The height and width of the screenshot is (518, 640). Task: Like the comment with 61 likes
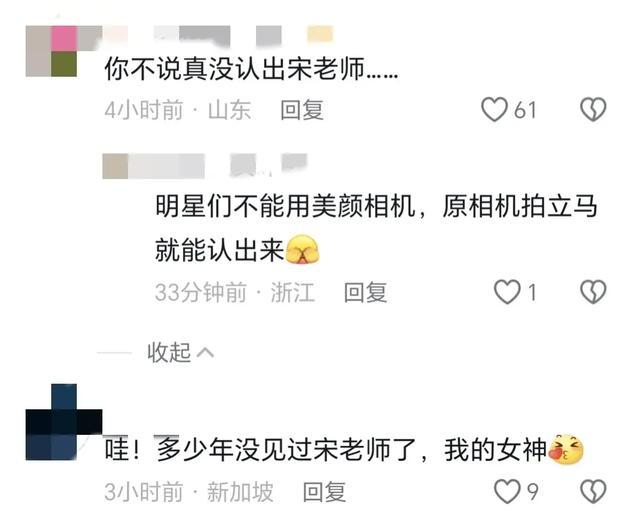click(x=494, y=109)
